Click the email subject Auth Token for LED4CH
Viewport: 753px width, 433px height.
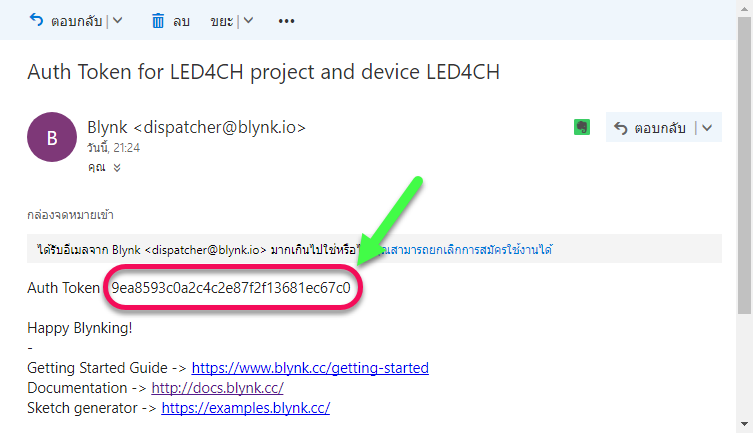[x=263, y=72]
